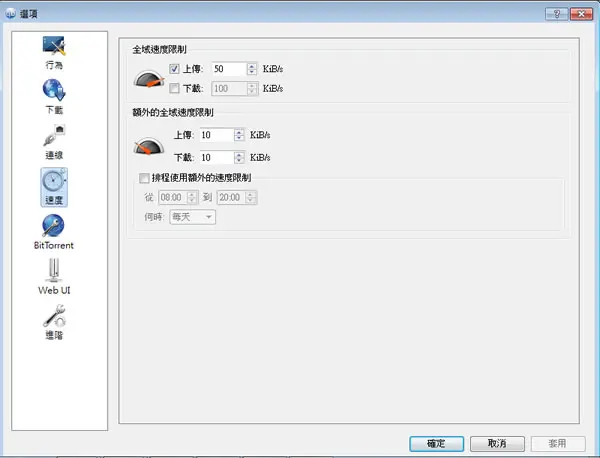
Task: Click the help question mark icon
Action: tap(556, 14)
